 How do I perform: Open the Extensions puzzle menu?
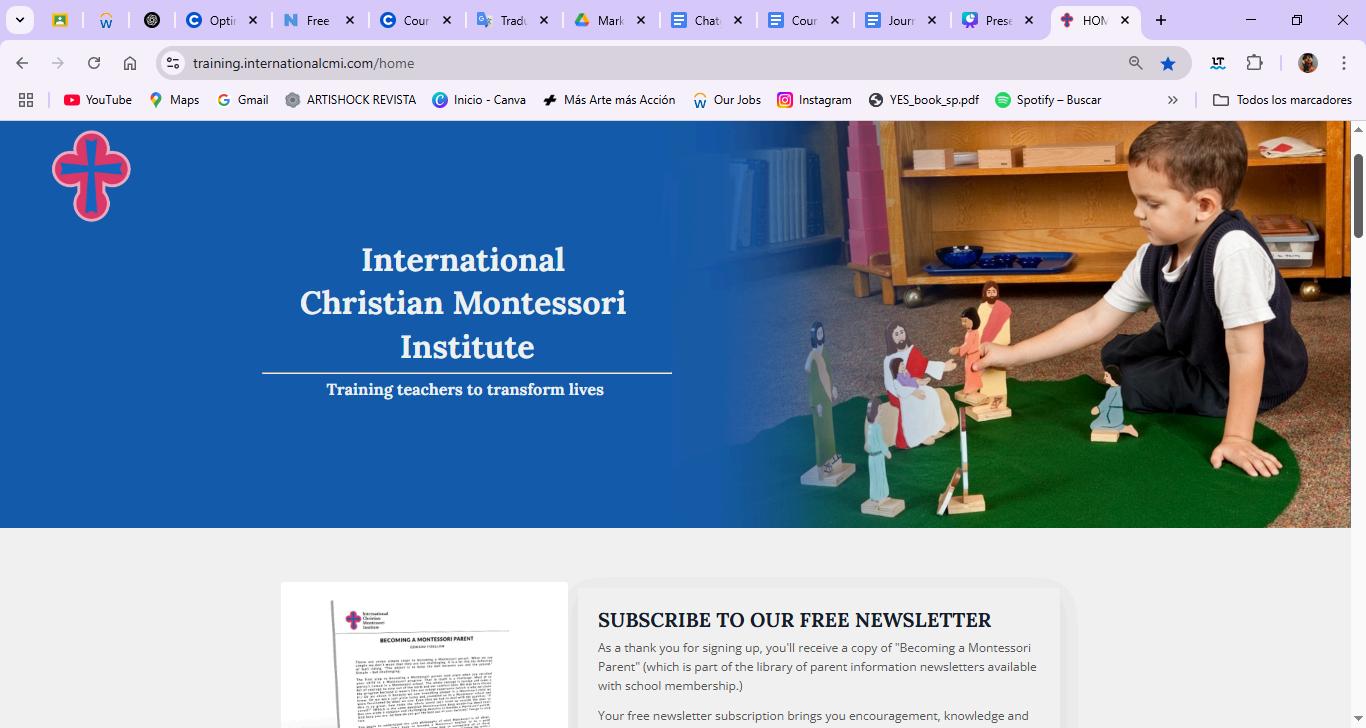[1254, 63]
